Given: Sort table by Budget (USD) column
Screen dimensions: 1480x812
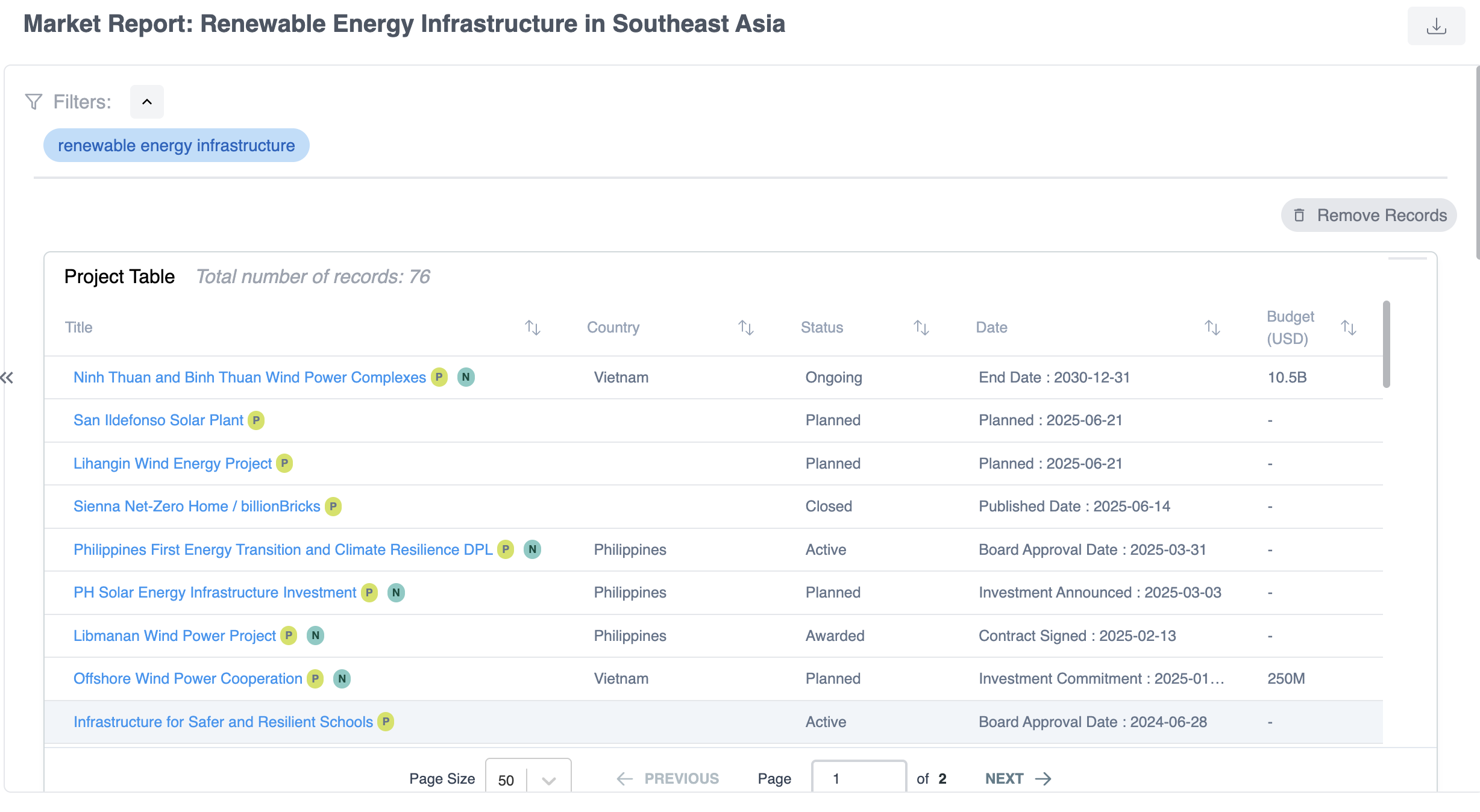Looking at the screenshot, I should (1349, 328).
